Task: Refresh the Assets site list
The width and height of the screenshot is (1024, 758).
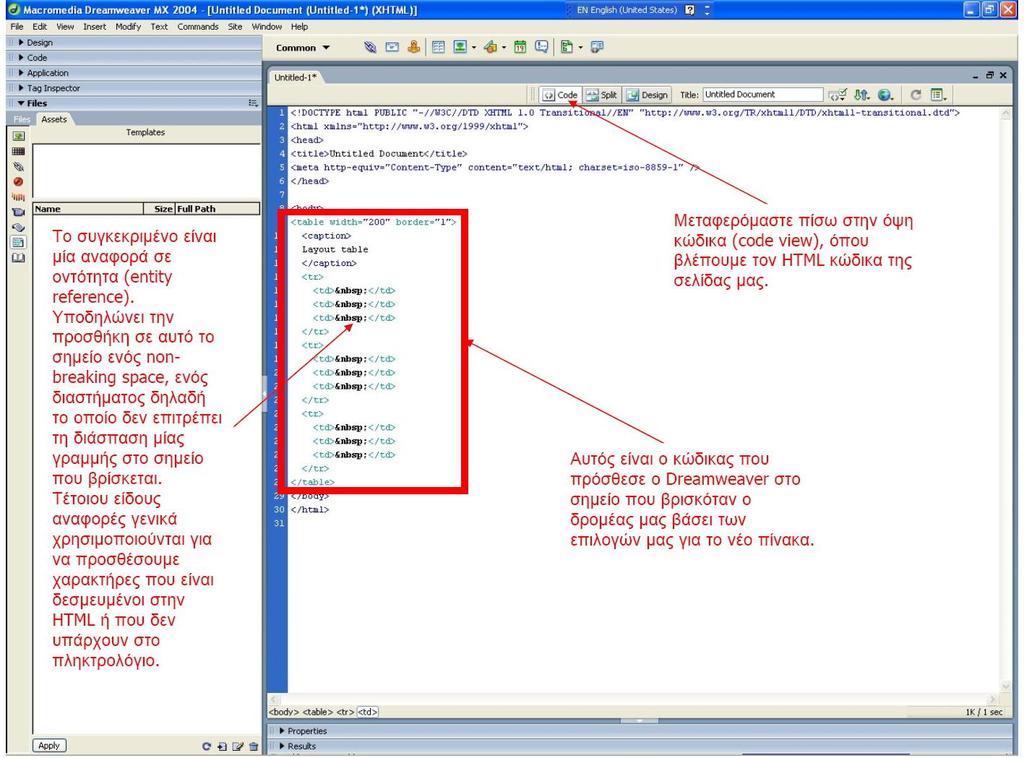Action: (x=206, y=746)
